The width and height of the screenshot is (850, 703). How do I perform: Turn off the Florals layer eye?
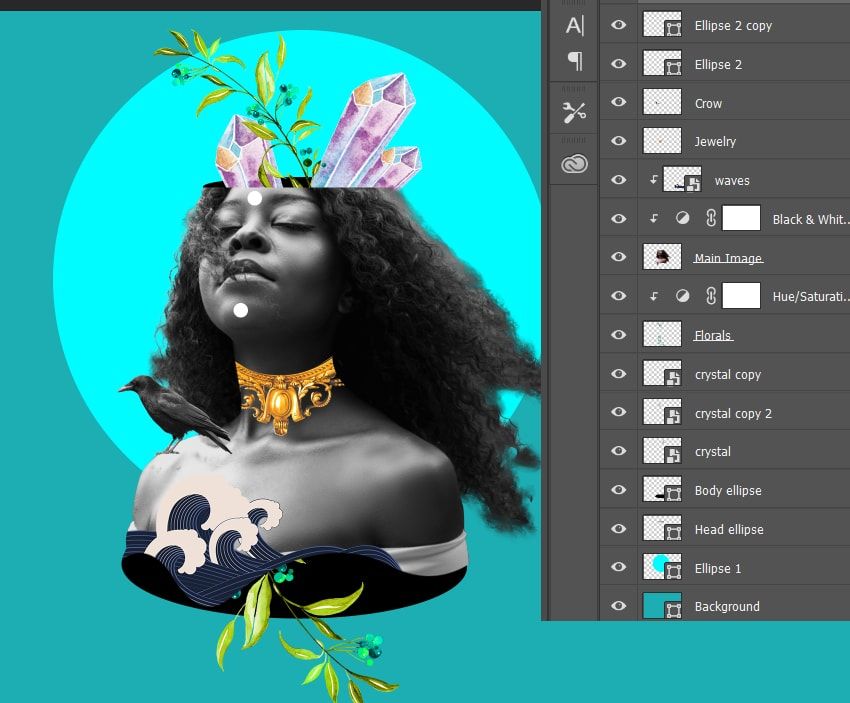coord(619,335)
